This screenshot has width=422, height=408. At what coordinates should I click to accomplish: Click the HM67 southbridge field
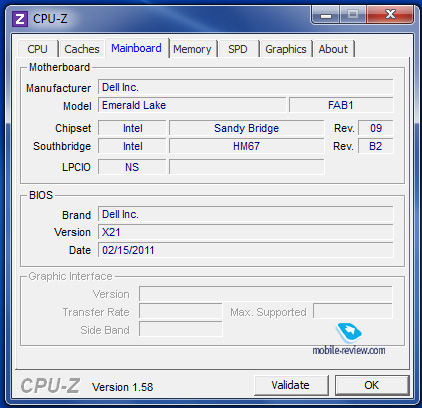(x=247, y=146)
